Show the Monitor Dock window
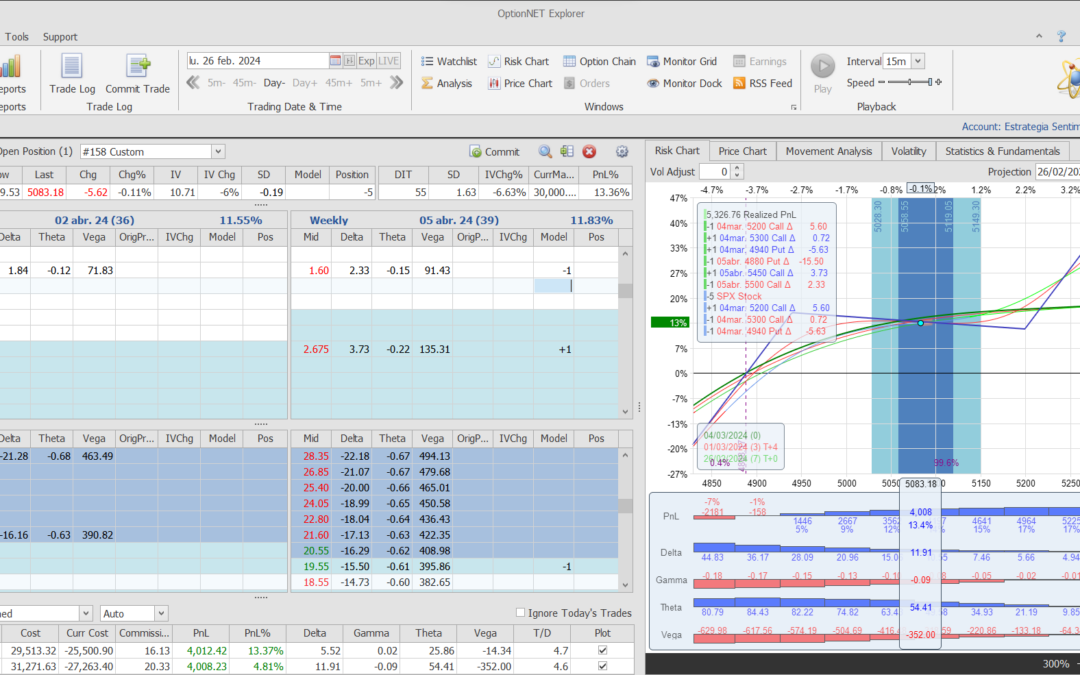This screenshot has width=1080, height=675. 683,84
